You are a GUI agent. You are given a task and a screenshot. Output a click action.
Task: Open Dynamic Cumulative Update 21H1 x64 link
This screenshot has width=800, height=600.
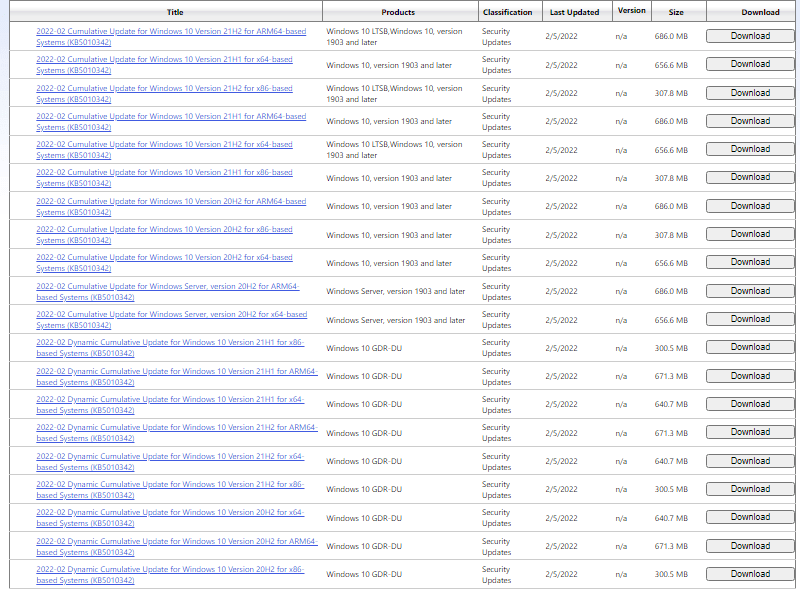pyautogui.click(x=170, y=405)
